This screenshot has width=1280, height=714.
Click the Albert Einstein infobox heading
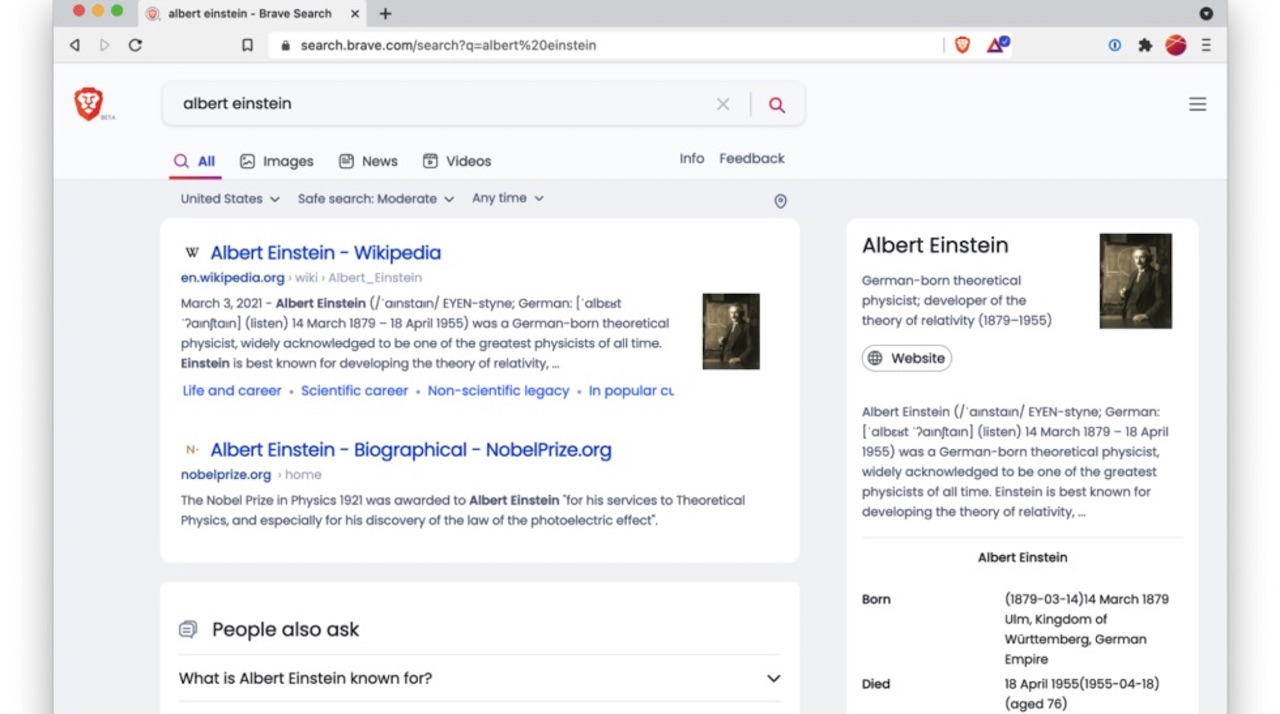(x=935, y=245)
